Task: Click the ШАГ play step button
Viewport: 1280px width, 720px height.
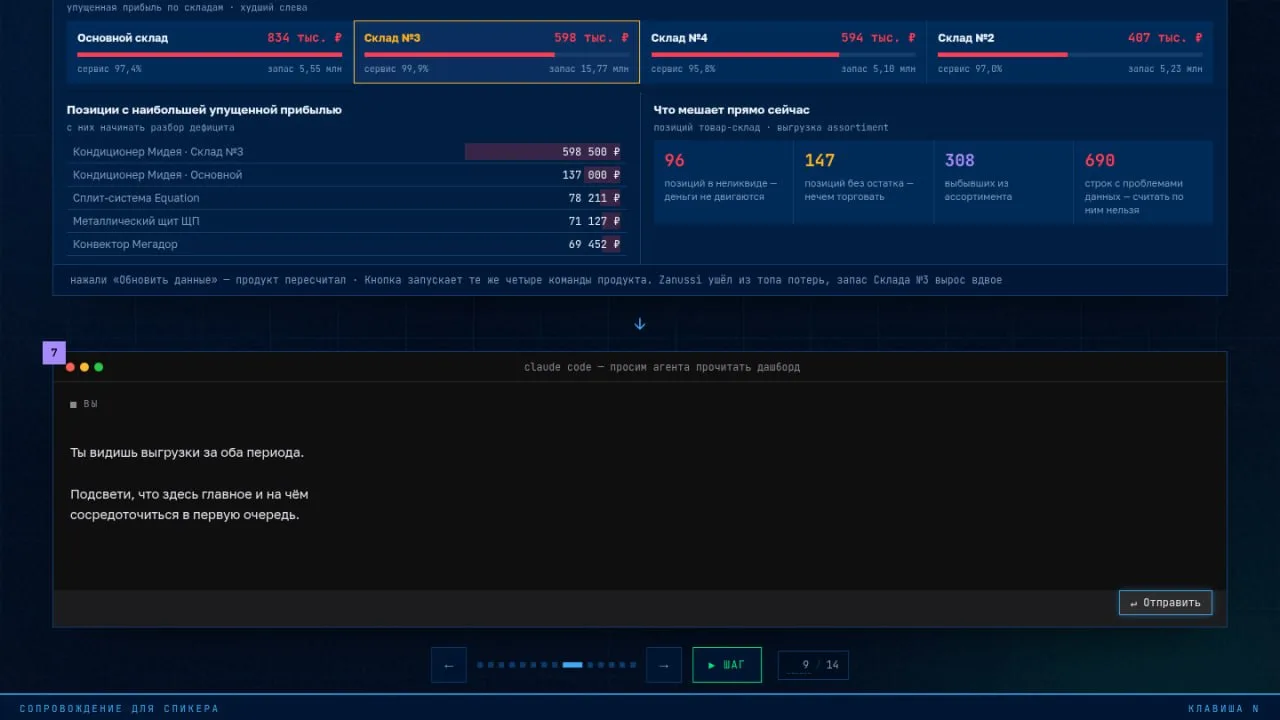Action: point(727,665)
